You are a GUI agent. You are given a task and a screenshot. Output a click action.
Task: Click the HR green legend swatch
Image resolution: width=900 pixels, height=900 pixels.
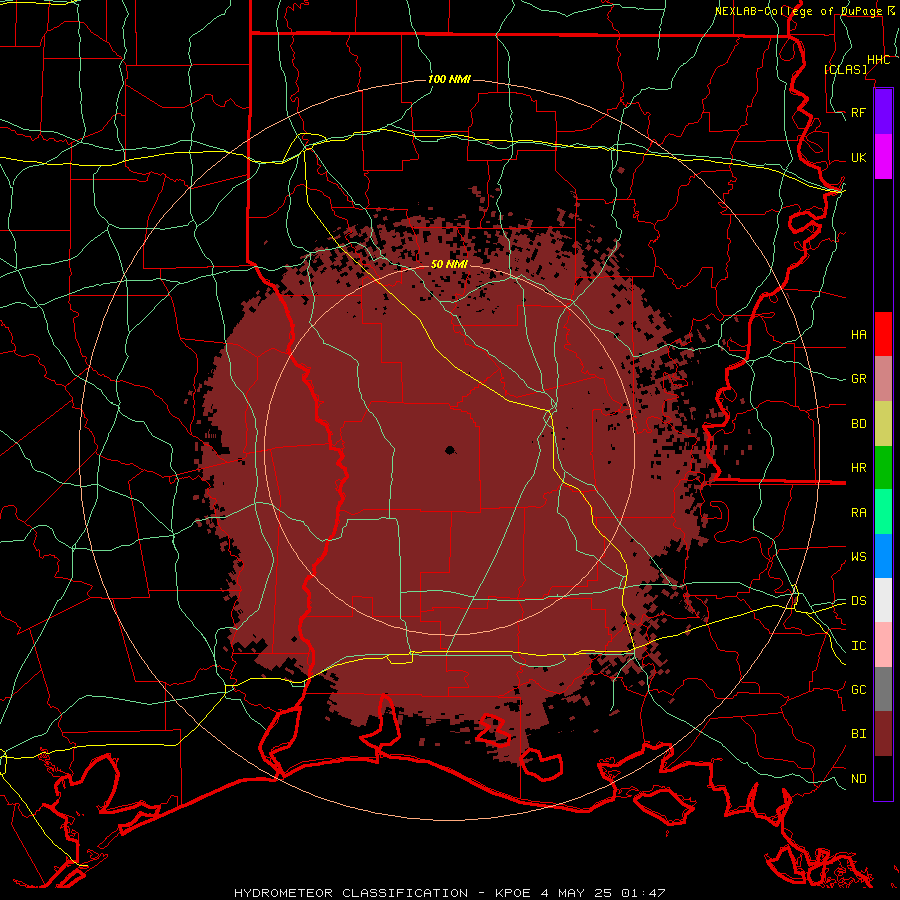coord(883,468)
